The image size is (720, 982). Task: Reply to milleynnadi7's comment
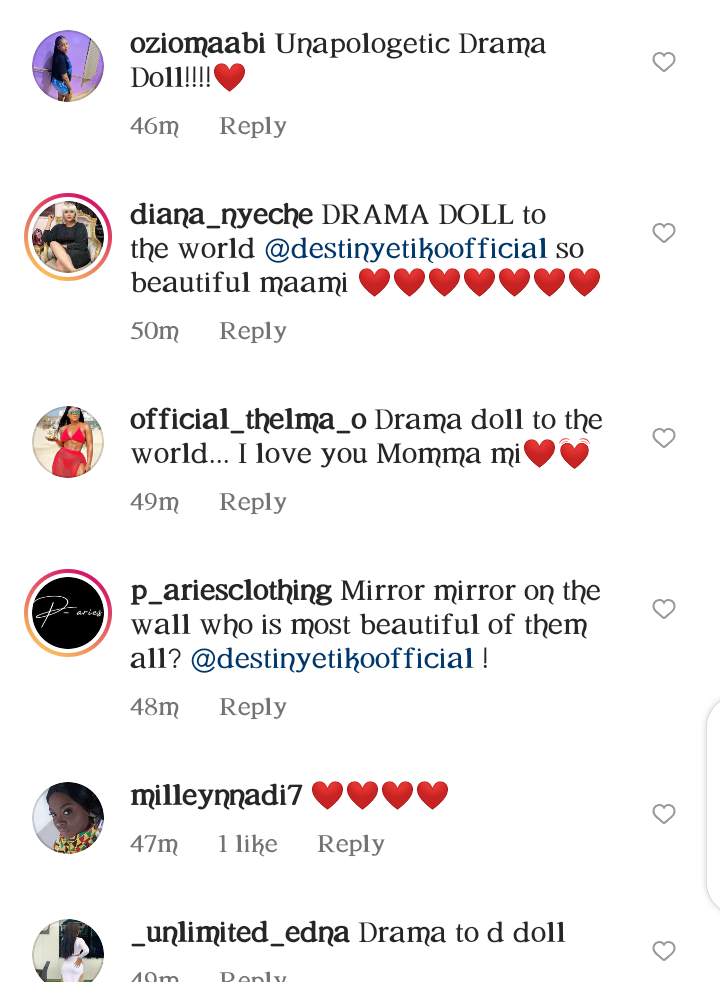pyautogui.click(x=351, y=844)
